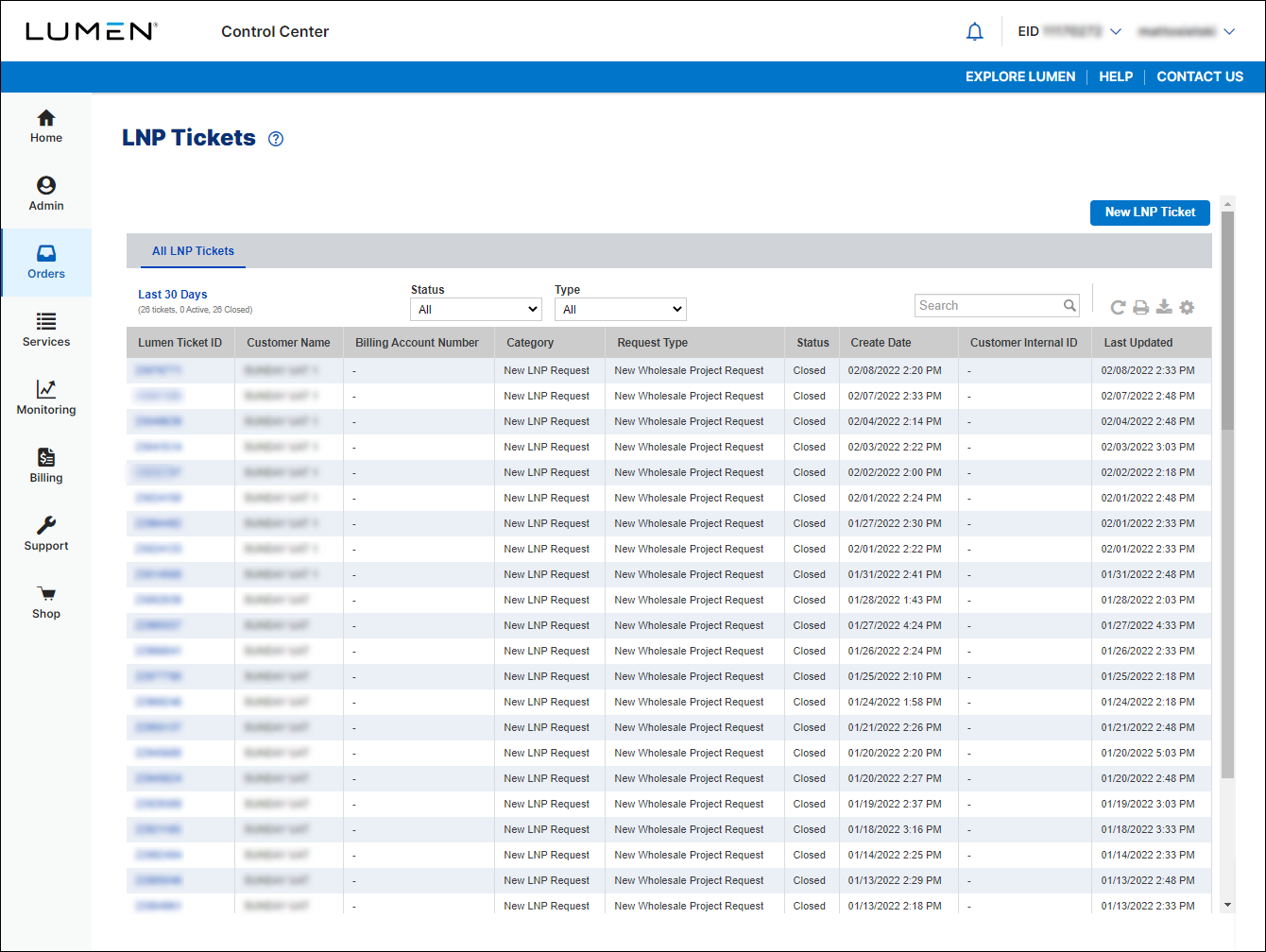Viewport: 1266px width, 952px height.
Task: Sort by Billing Account Number header
Action: point(417,343)
